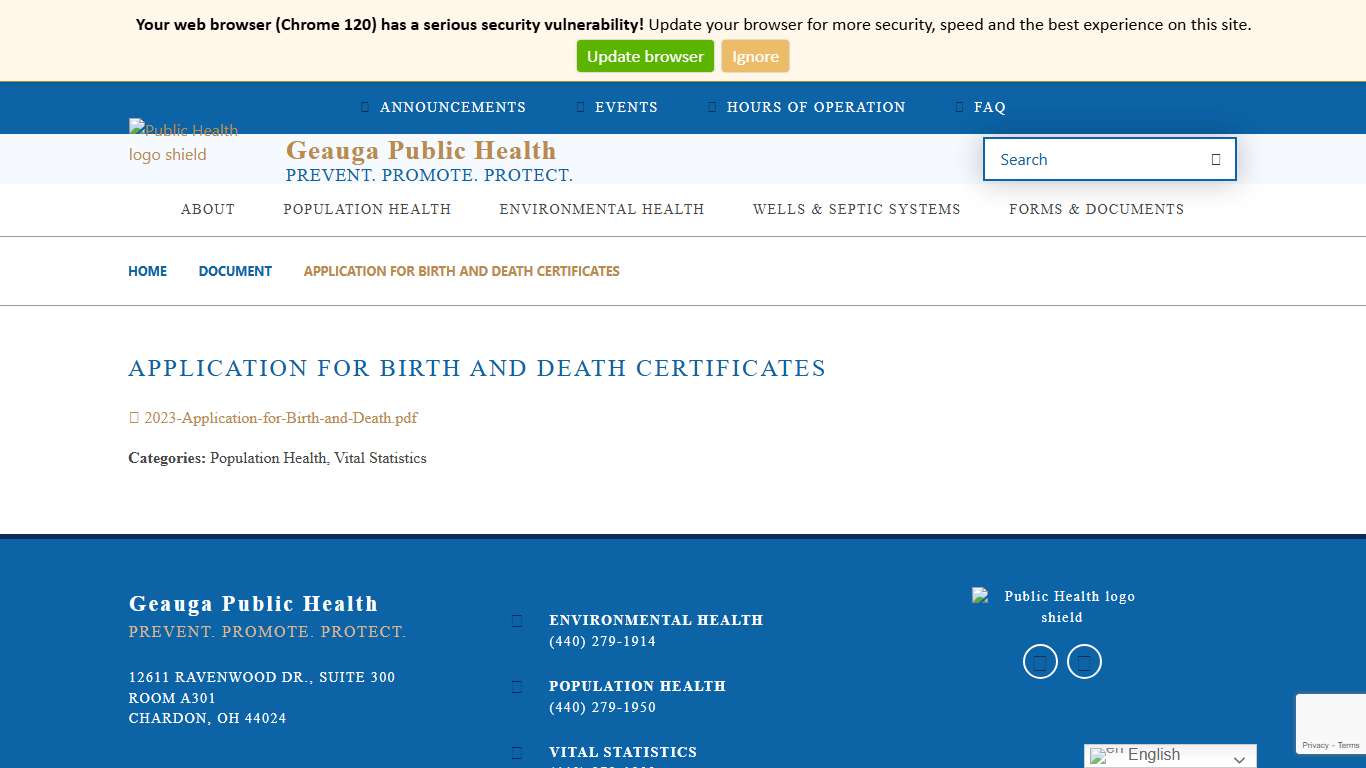Open the PDF icon beside the application link
Viewport: 1366px width, 768px height.
(x=133, y=418)
